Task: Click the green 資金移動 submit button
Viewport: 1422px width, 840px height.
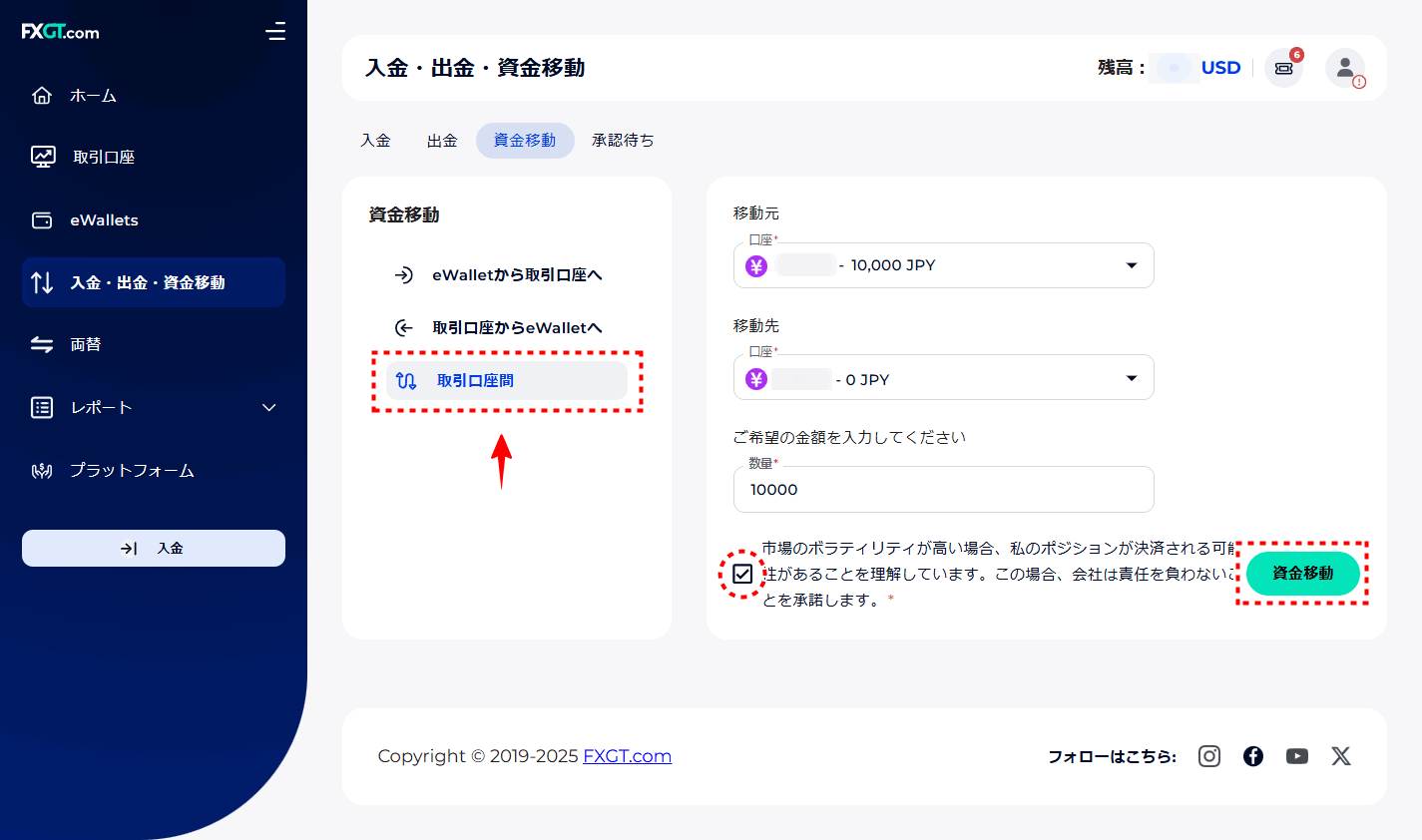Action: (1303, 574)
